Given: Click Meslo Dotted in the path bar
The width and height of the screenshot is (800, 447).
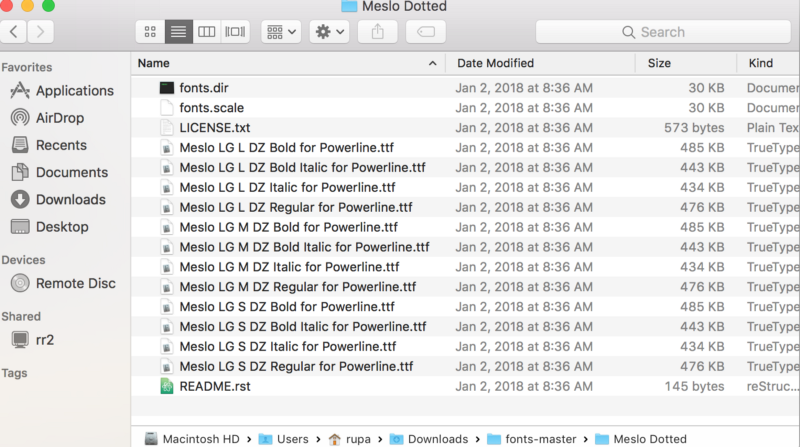Looking at the screenshot, I should point(641,439).
